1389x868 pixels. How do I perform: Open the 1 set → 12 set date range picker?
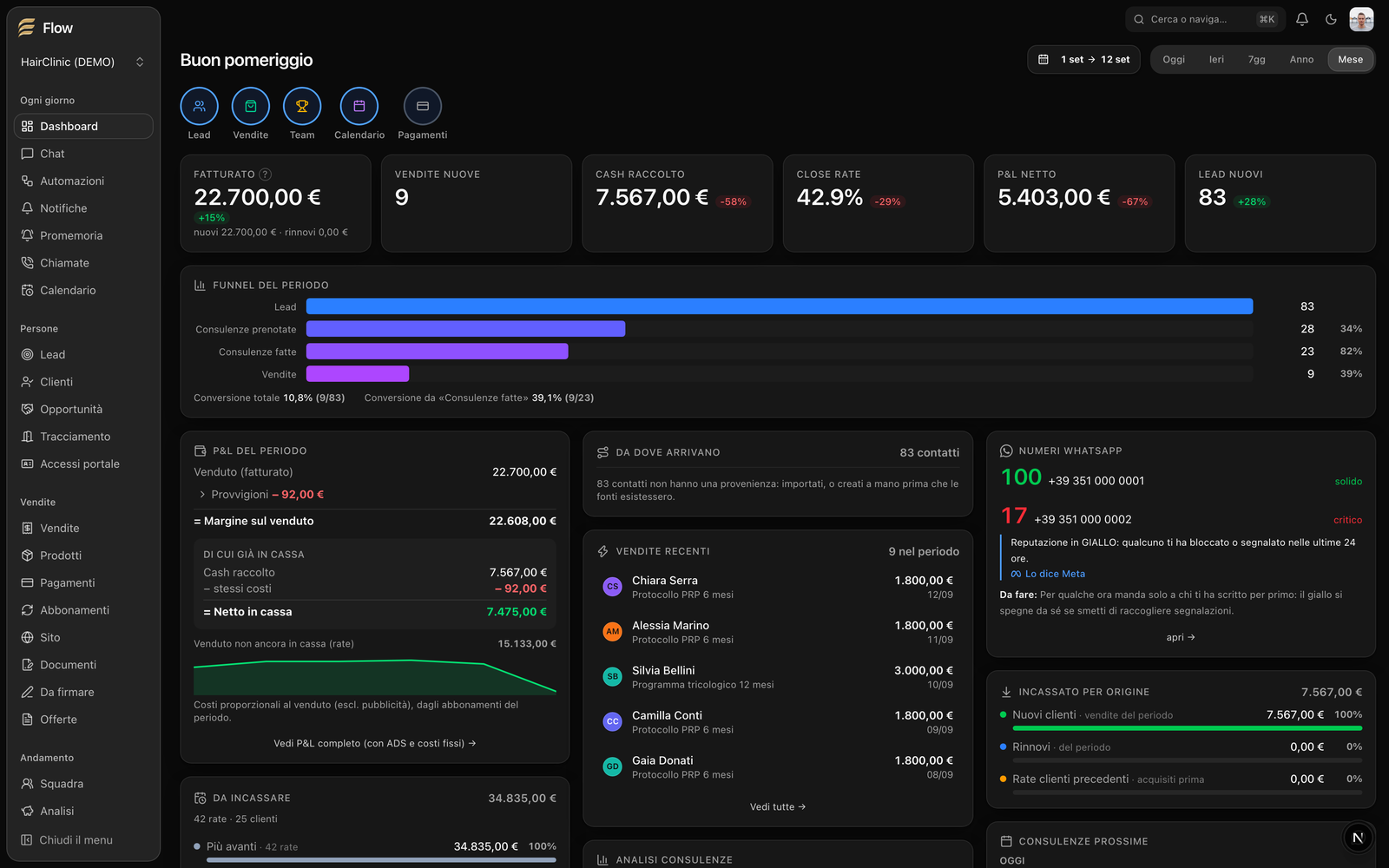click(1083, 60)
